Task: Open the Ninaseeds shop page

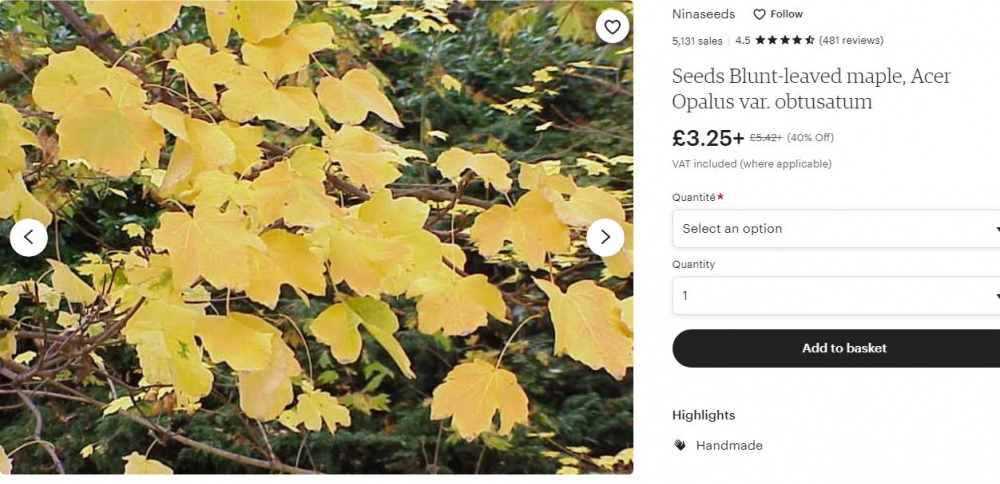Action: pyautogui.click(x=703, y=14)
